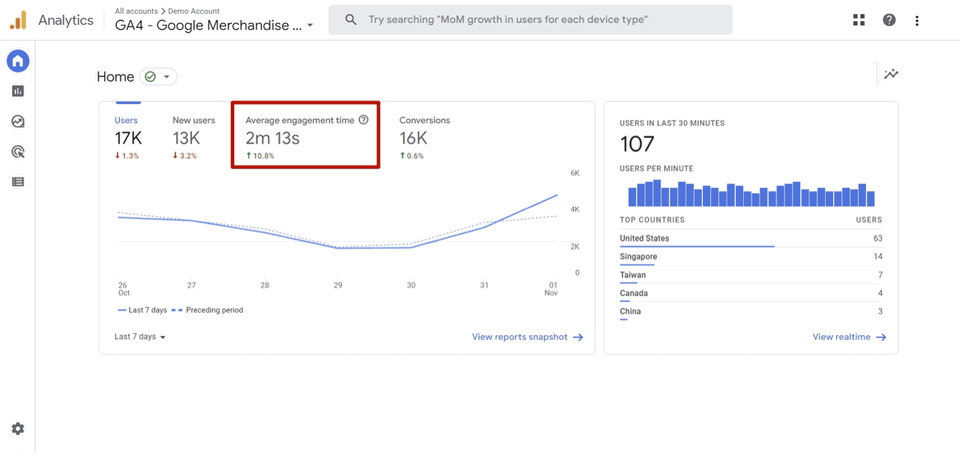Expand the Last 7 days date range
The image size is (960, 453).
point(140,337)
